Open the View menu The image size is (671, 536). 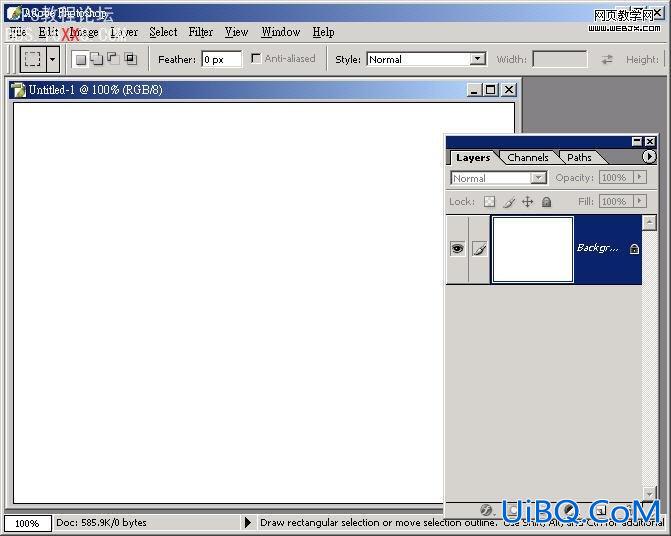point(236,32)
